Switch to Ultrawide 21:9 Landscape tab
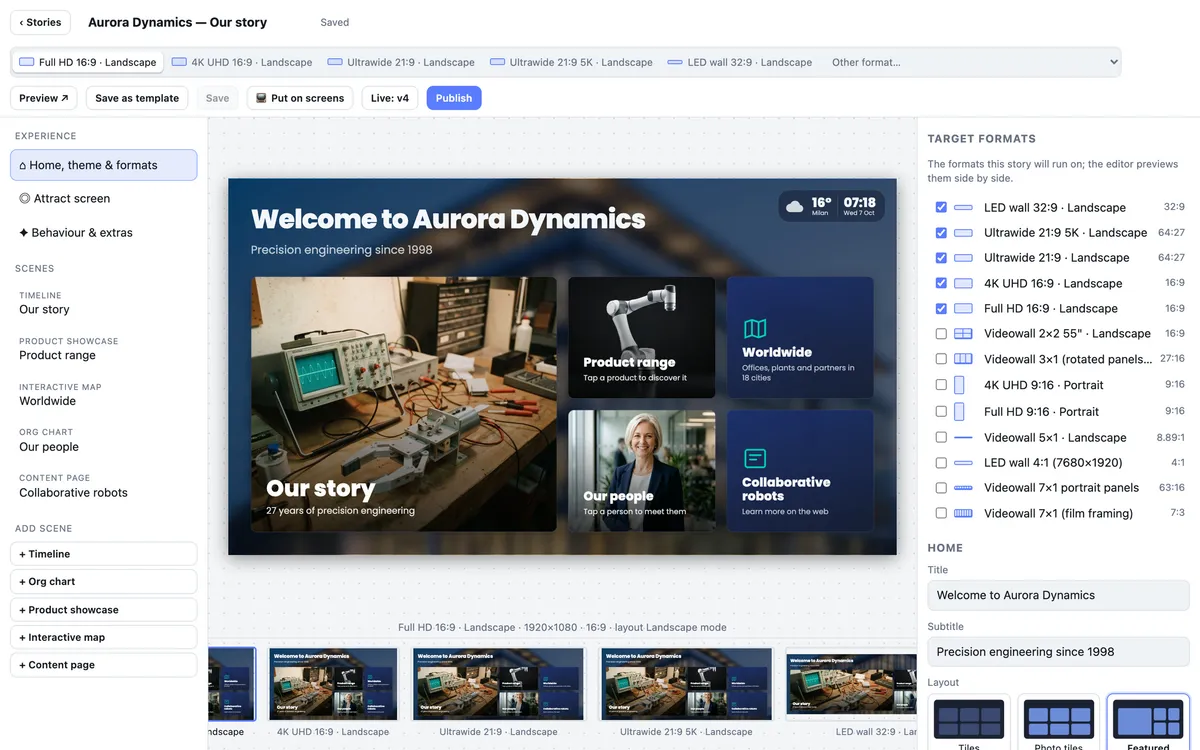The height and width of the screenshot is (750, 1200). (401, 62)
